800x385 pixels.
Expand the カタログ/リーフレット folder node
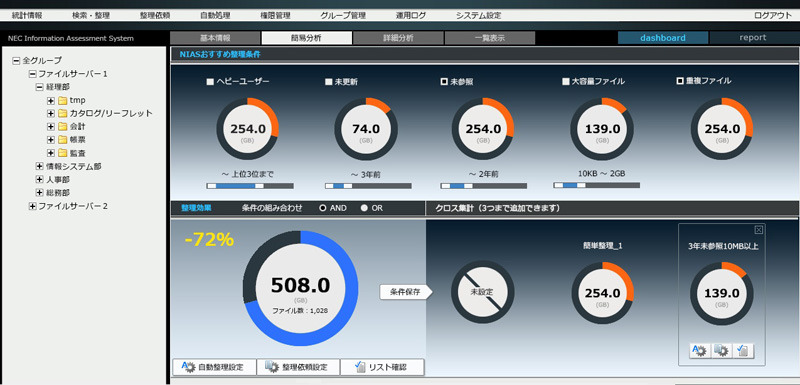click(51, 114)
